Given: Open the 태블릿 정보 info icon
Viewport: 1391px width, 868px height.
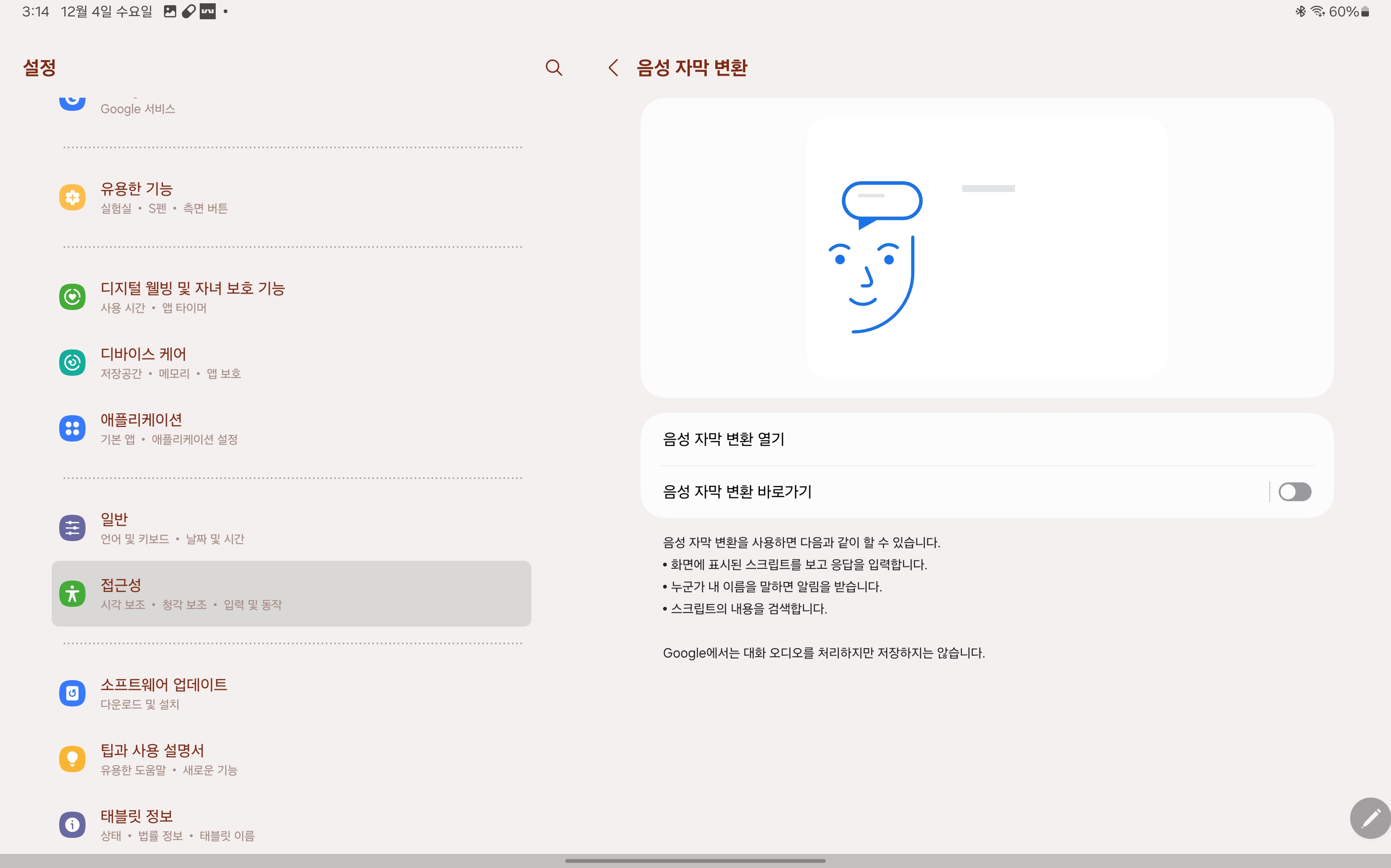Looking at the screenshot, I should click(72, 825).
